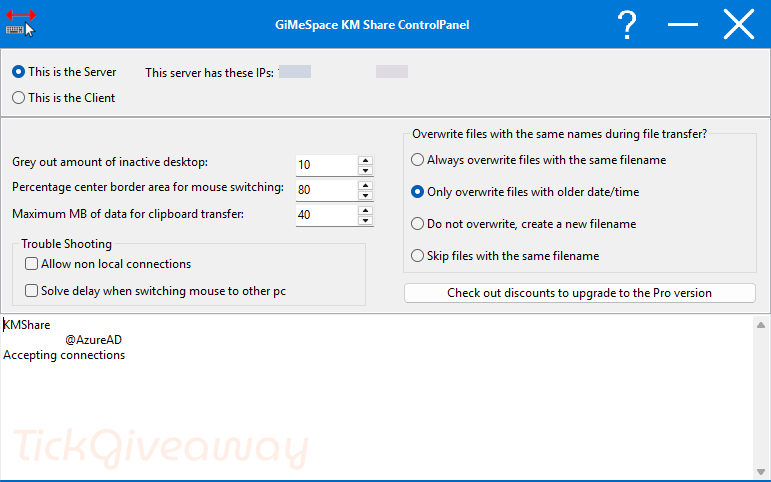Image resolution: width=771 pixels, height=482 pixels.
Task: Click the border area field showing 80
Action: [x=326, y=190]
